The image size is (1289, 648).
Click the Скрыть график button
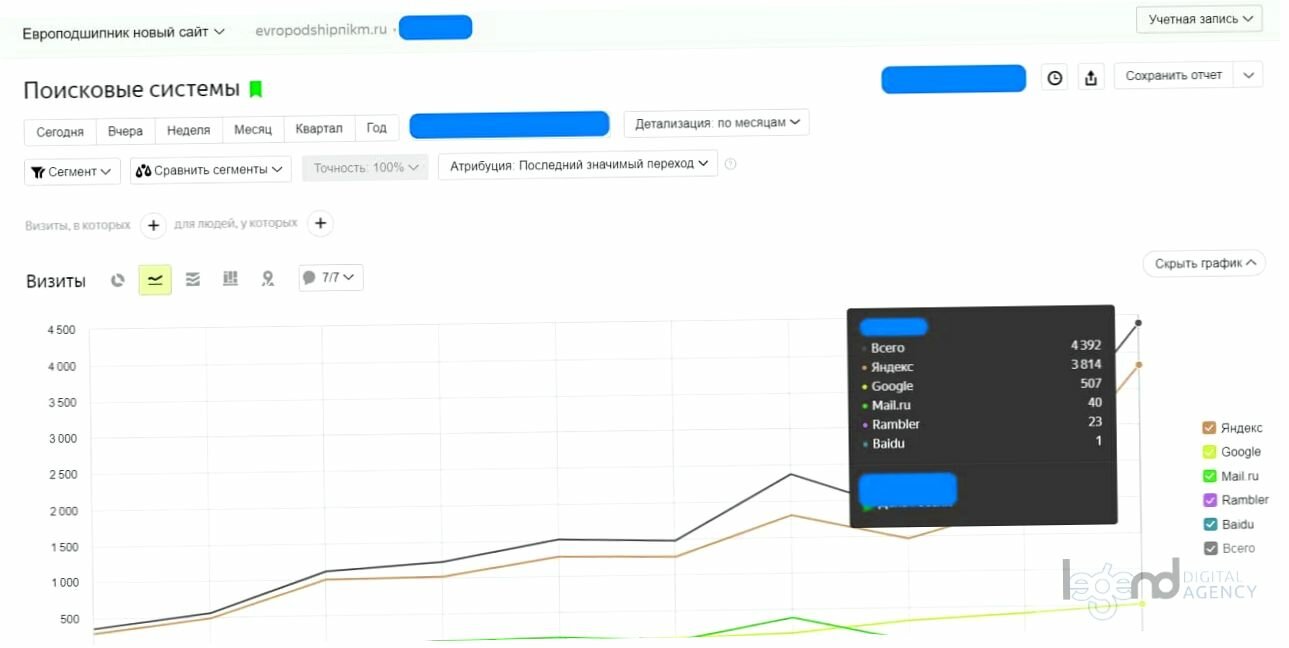[1204, 264]
